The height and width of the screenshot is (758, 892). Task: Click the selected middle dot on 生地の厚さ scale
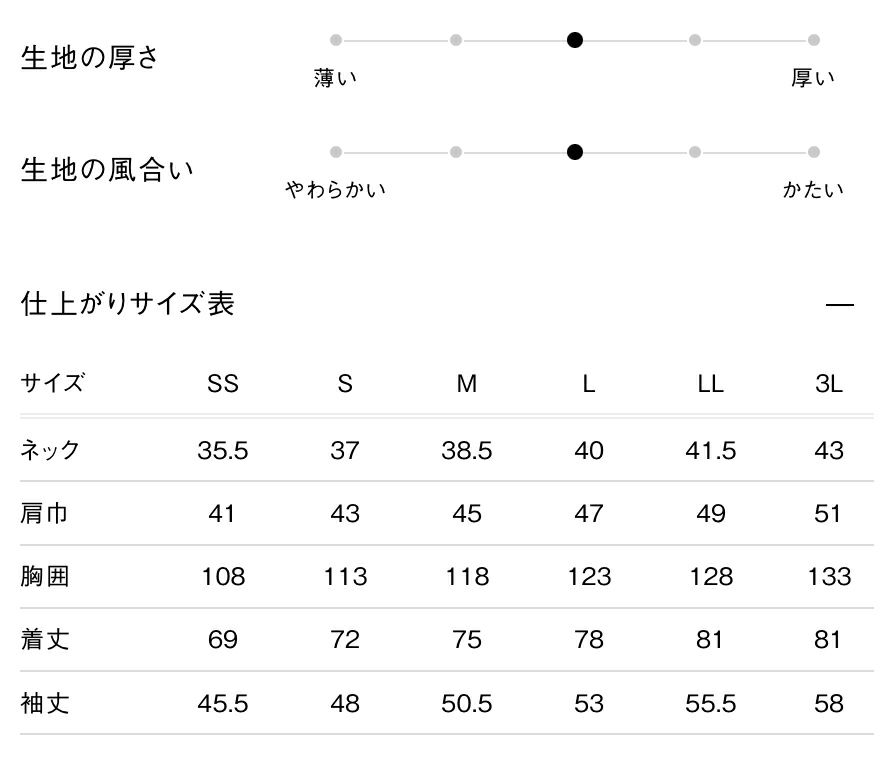click(x=575, y=40)
